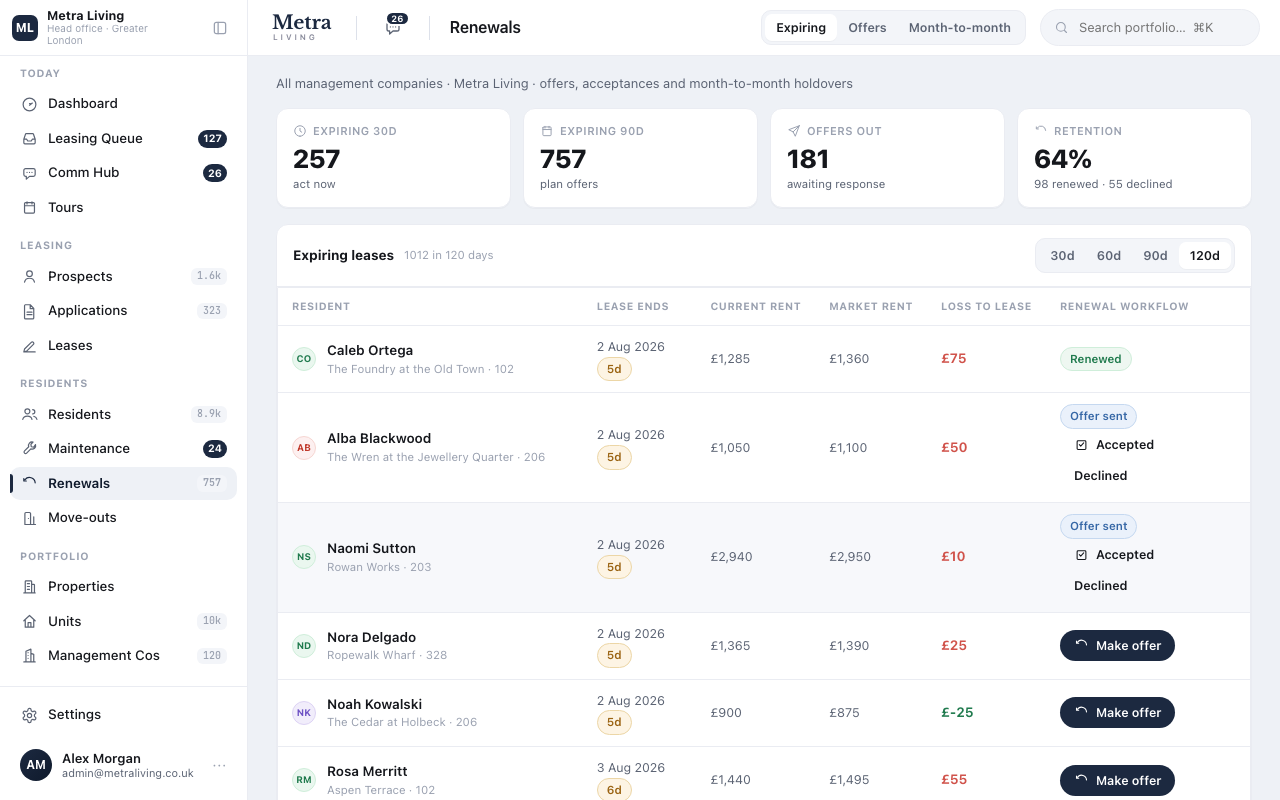Viewport: 1280px width, 800px height.
Task: Collapse the sidebar panel icon
Action: [220, 28]
